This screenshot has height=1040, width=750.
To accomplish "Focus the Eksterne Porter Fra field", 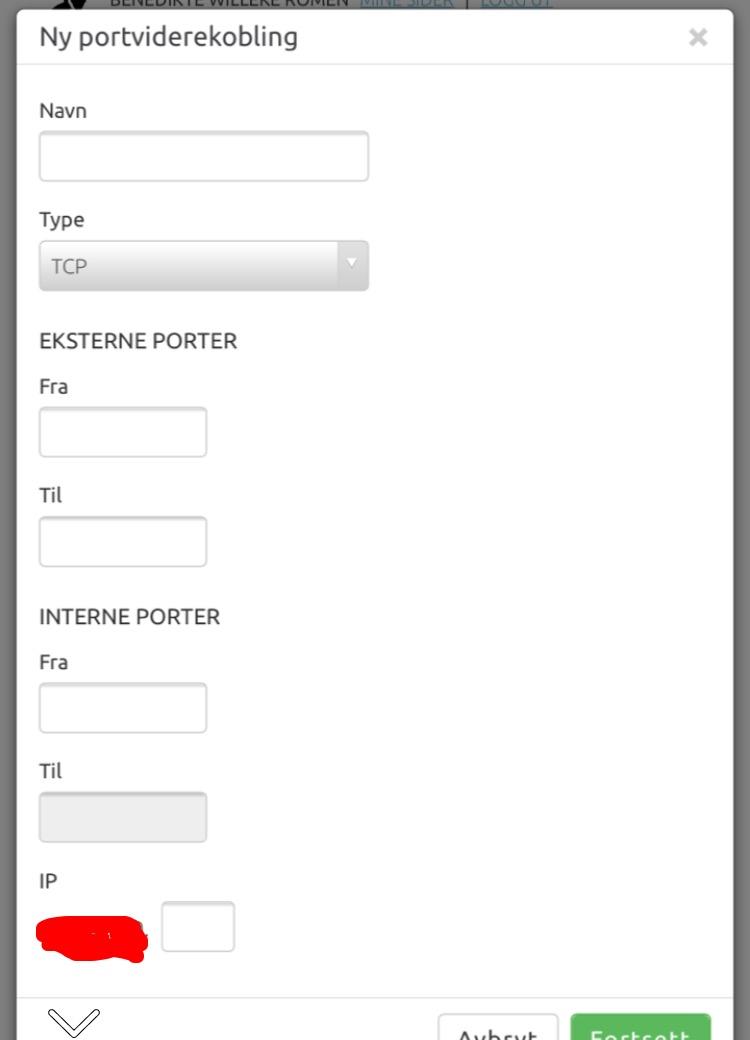I will tap(122, 432).
